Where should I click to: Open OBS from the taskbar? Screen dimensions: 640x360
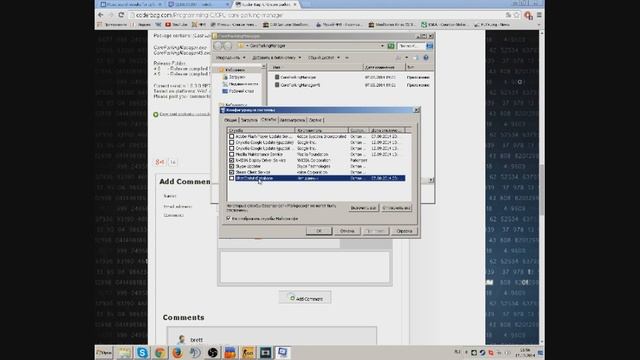click(212, 352)
